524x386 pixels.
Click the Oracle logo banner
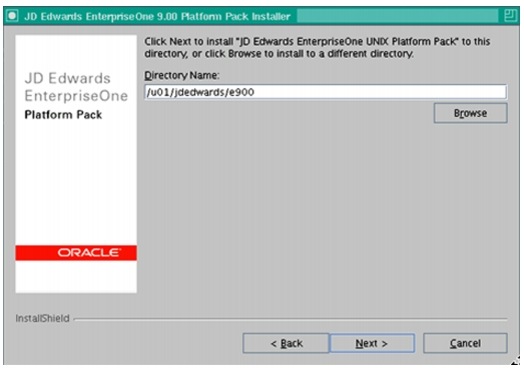coord(76,253)
